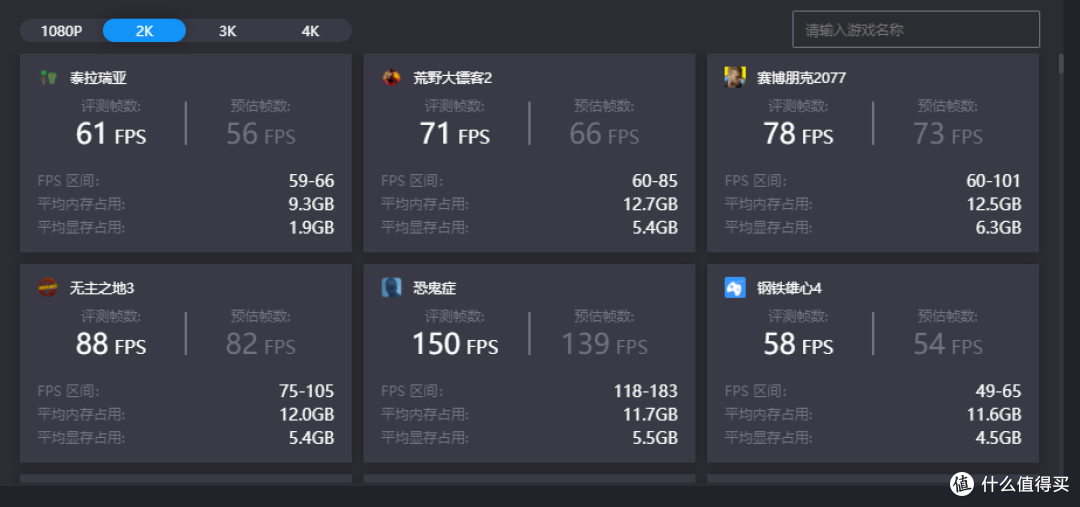This screenshot has width=1080, height=507.
Task: Click the 赛博朋克2077 game icon
Action: [735, 77]
